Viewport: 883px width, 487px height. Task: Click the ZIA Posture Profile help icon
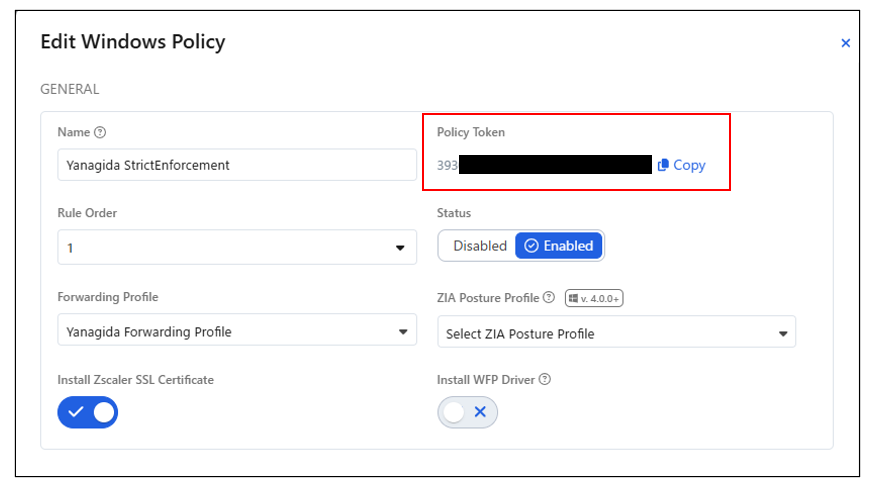(x=548, y=298)
